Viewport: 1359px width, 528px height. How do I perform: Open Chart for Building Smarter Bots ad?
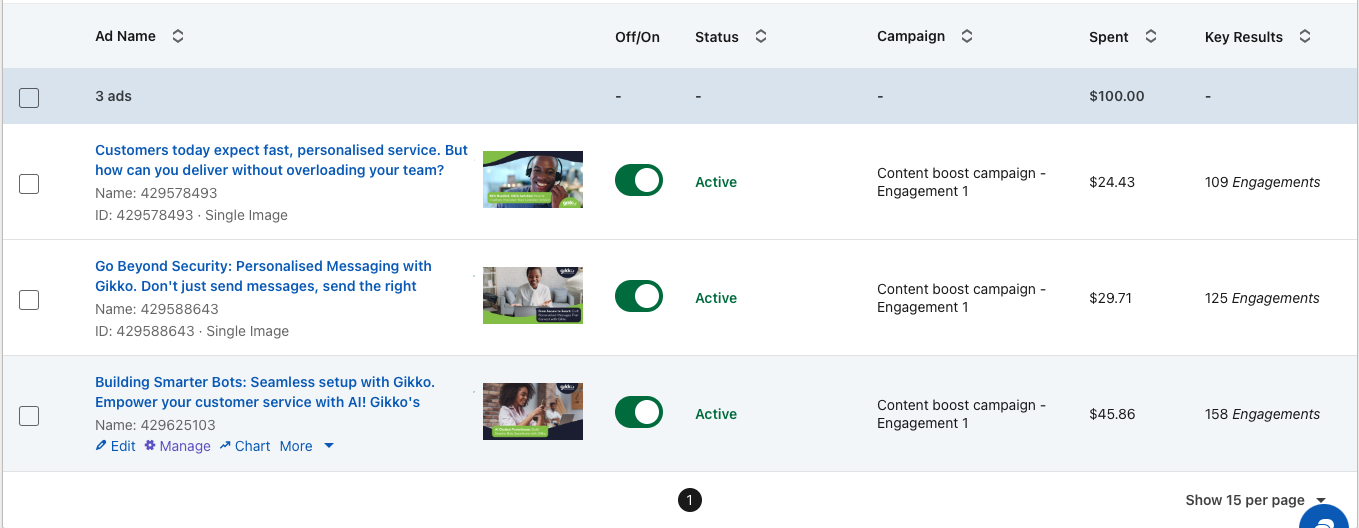click(x=245, y=446)
